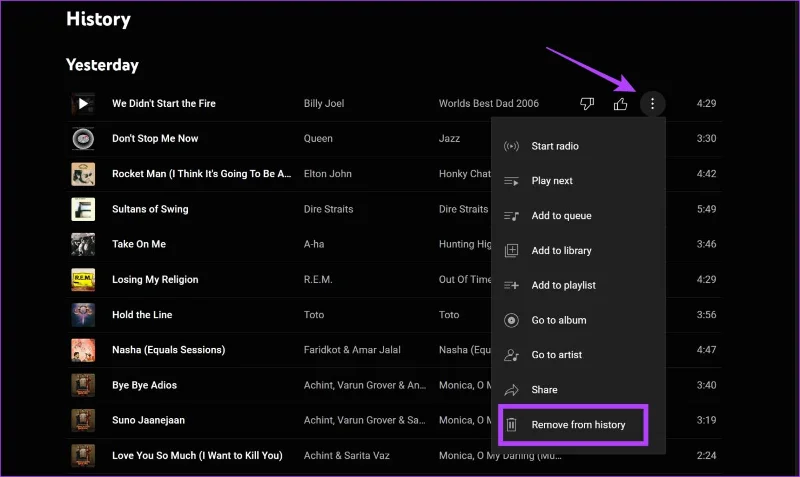Click song title Losing My Religion
Image resolution: width=800 pixels, height=477 pixels.
pos(155,280)
